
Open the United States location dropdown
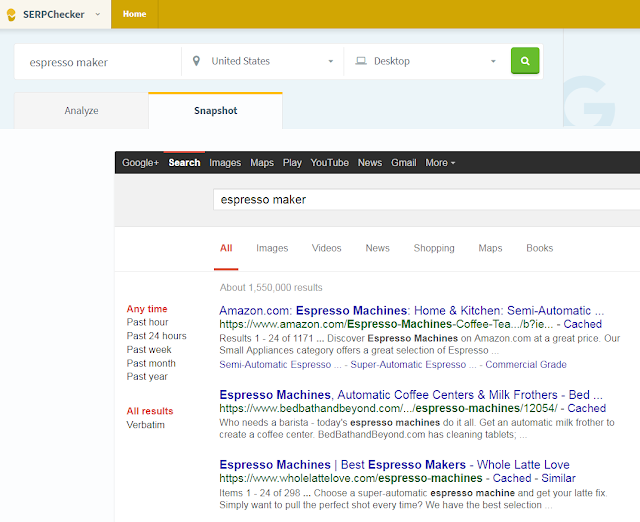(262, 61)
